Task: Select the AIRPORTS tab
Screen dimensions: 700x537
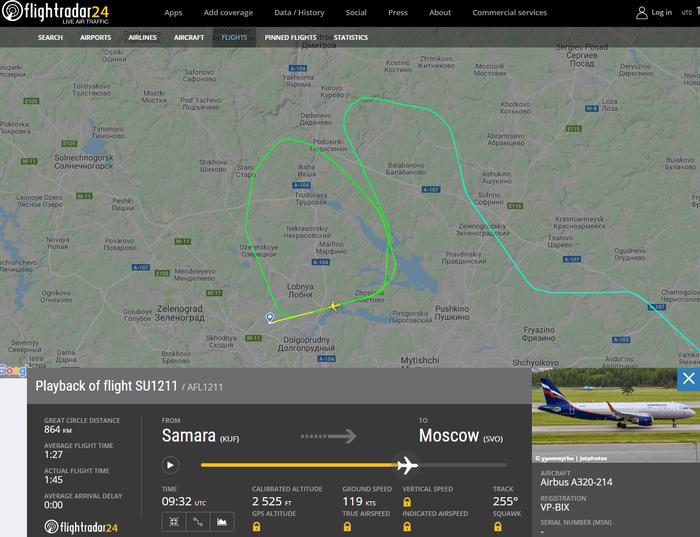Action: point(96,37)
